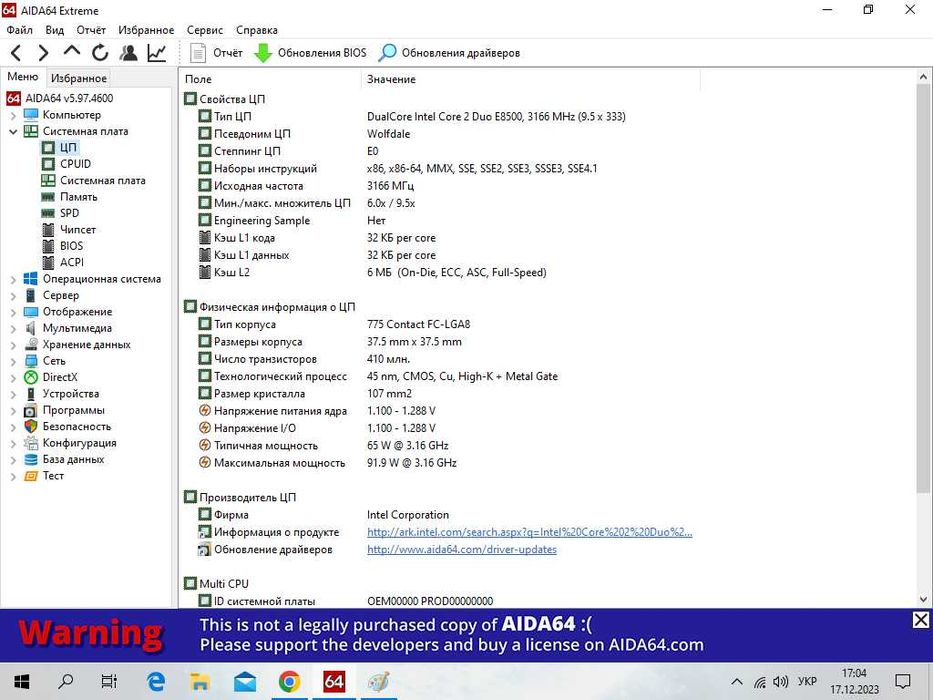Expand the Устройства tree node
The image size is (933, 700).
(13, 394)
